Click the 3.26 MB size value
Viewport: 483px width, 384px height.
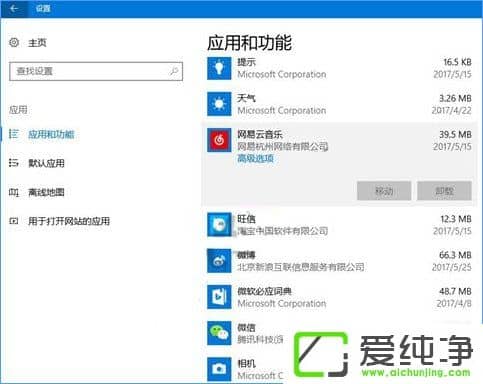pyautogui.click(x=455, y=98)
